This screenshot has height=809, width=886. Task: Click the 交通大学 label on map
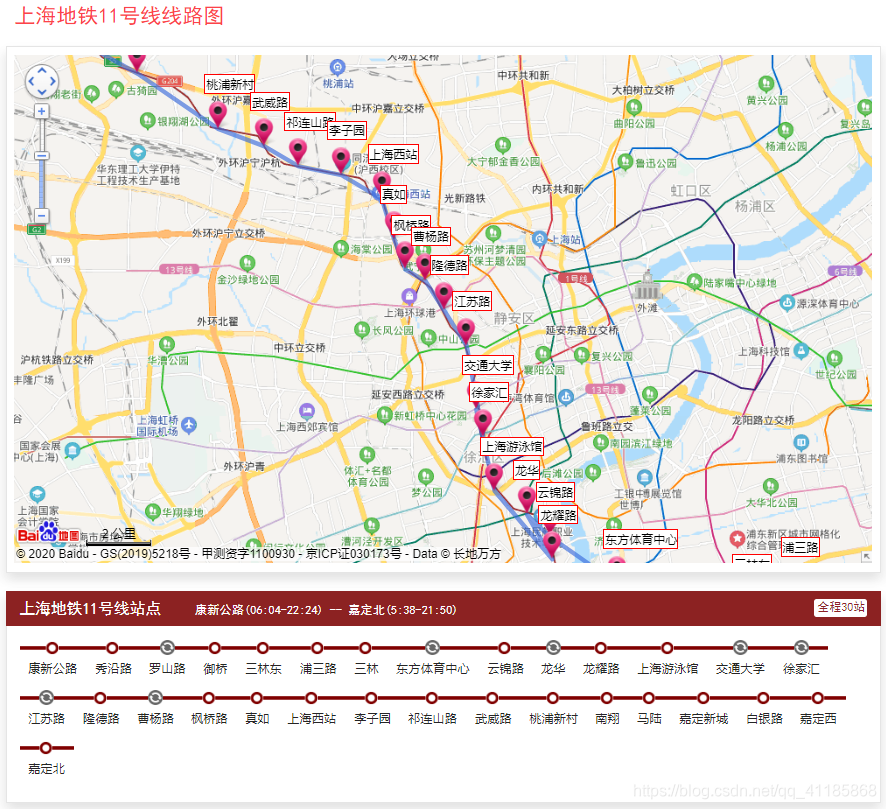tap(488, 366)
